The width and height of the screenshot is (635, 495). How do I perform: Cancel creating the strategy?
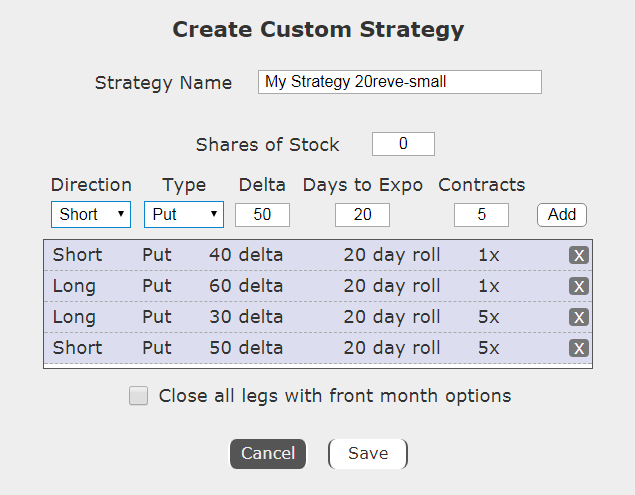pyautogui.click(x=268, y=453)
